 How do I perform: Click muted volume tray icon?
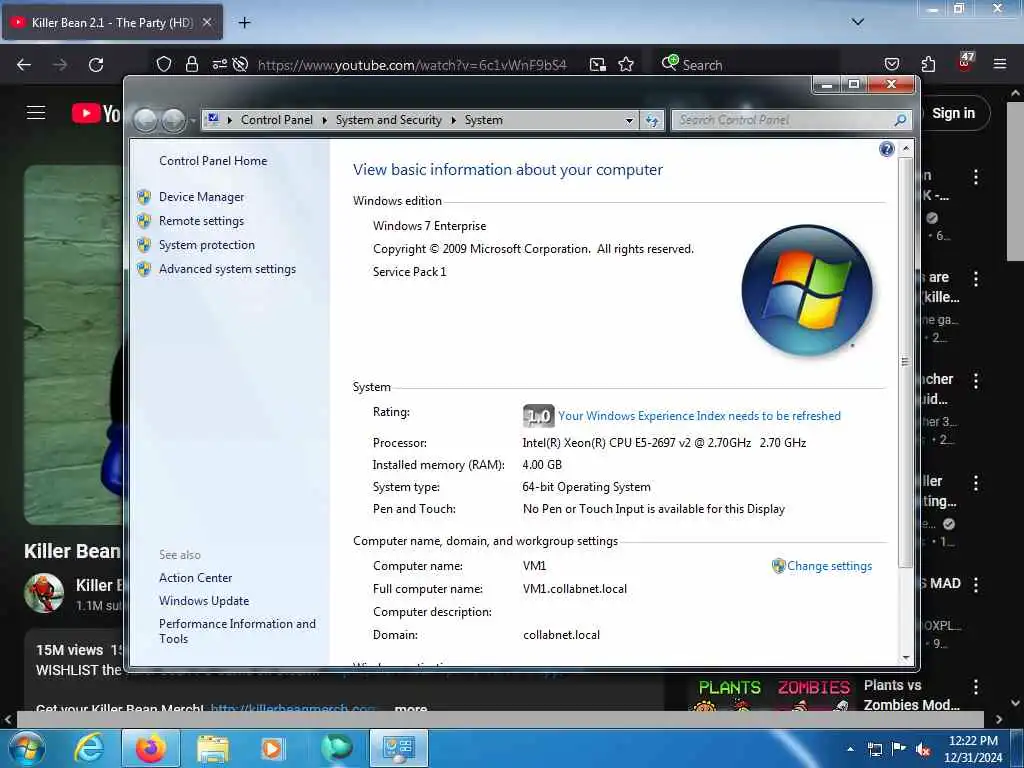coord(923,750)
